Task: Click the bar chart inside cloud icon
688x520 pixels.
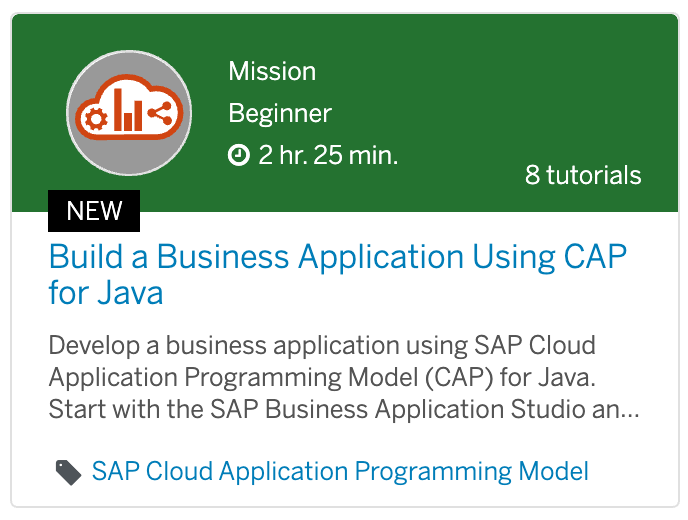Action: [128, 110]
